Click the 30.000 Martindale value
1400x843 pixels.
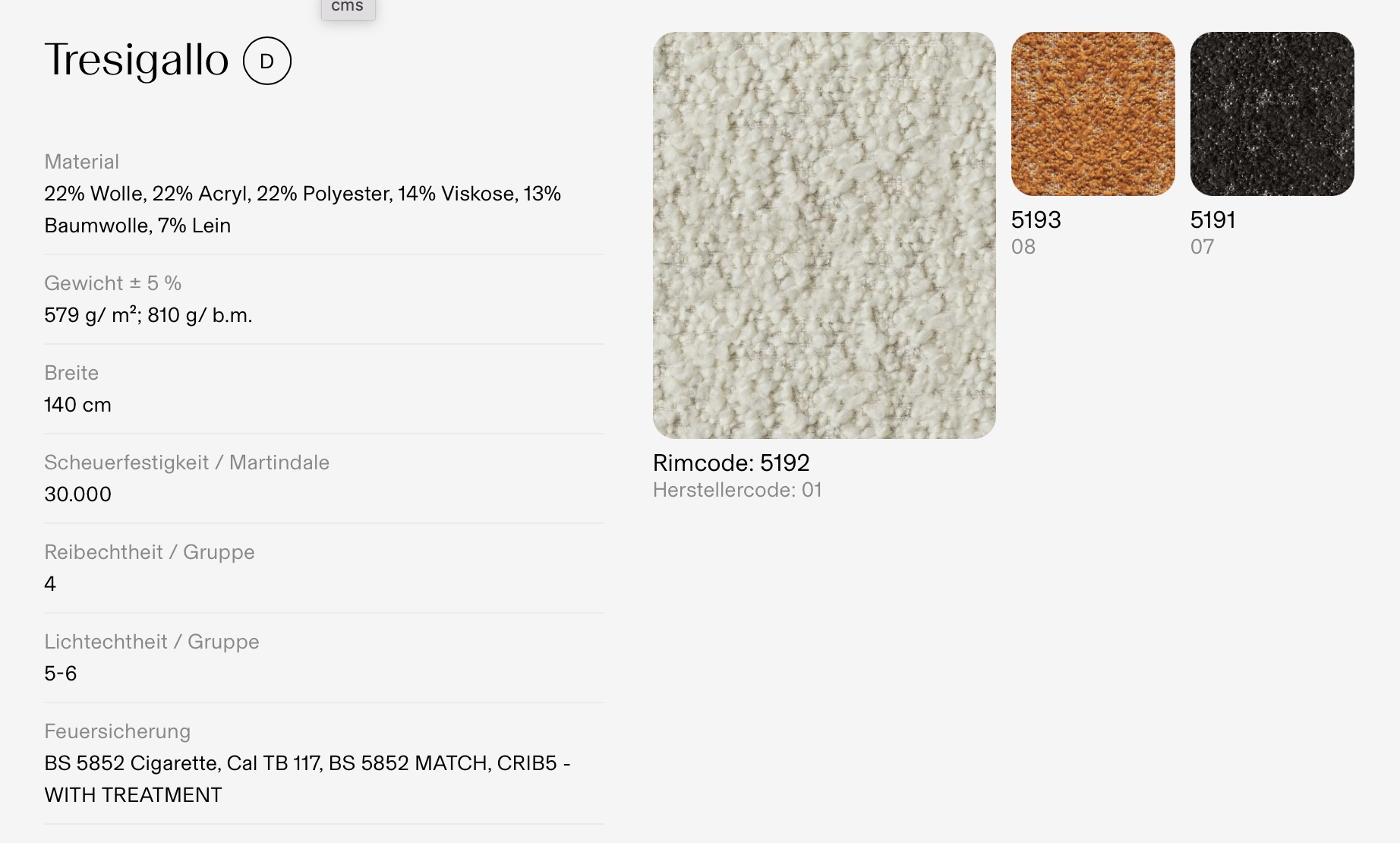pyautogui.click(x=77, y=494)
